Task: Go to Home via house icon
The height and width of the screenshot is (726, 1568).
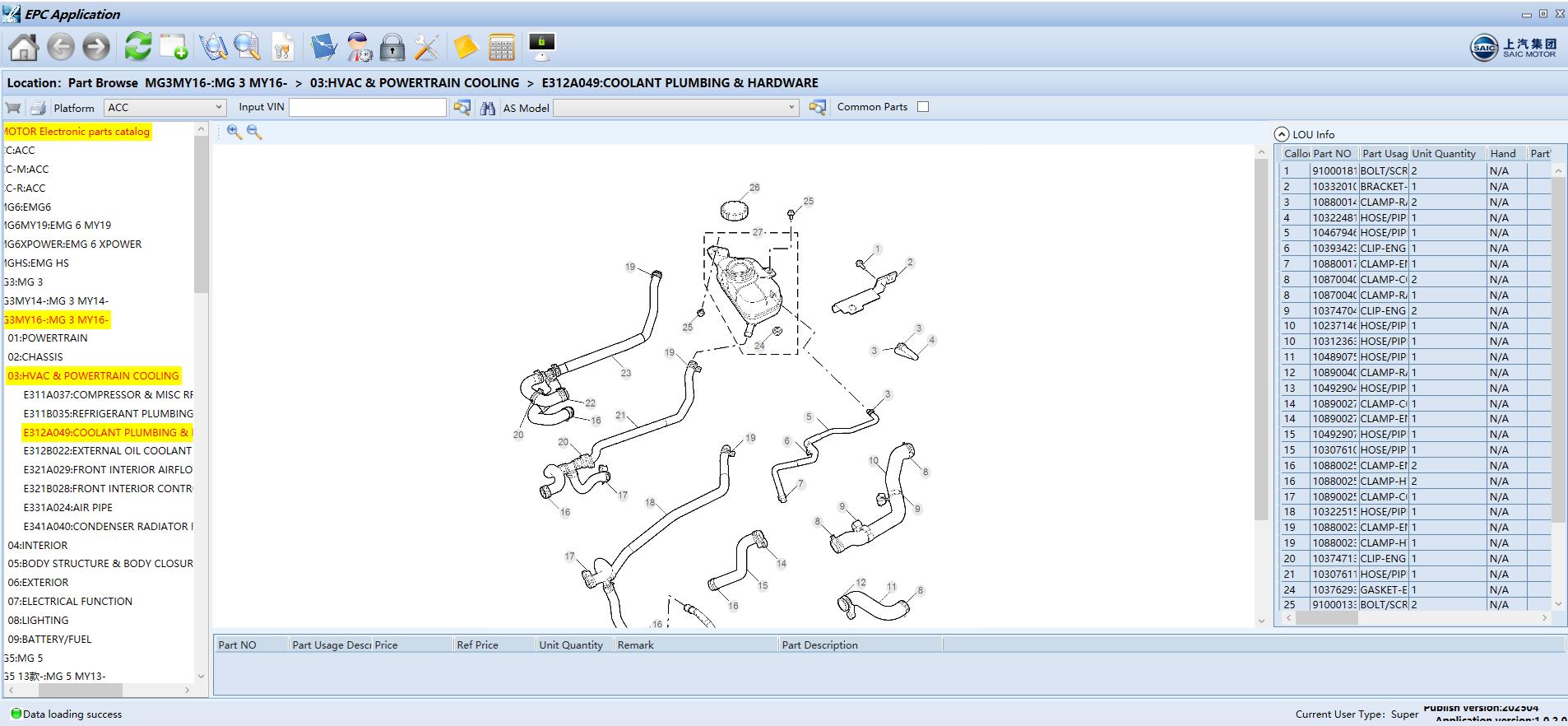Action: point(23,47)
